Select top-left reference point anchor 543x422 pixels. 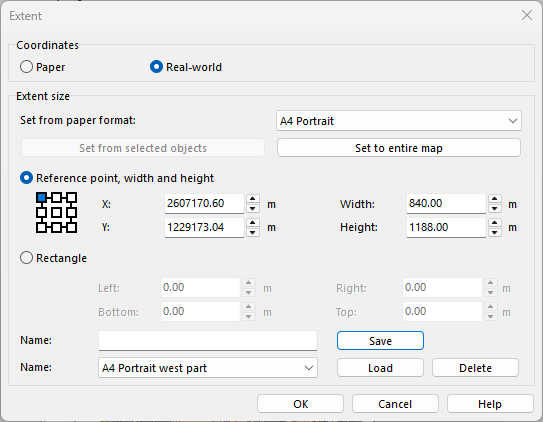click(x=42, y=197)
